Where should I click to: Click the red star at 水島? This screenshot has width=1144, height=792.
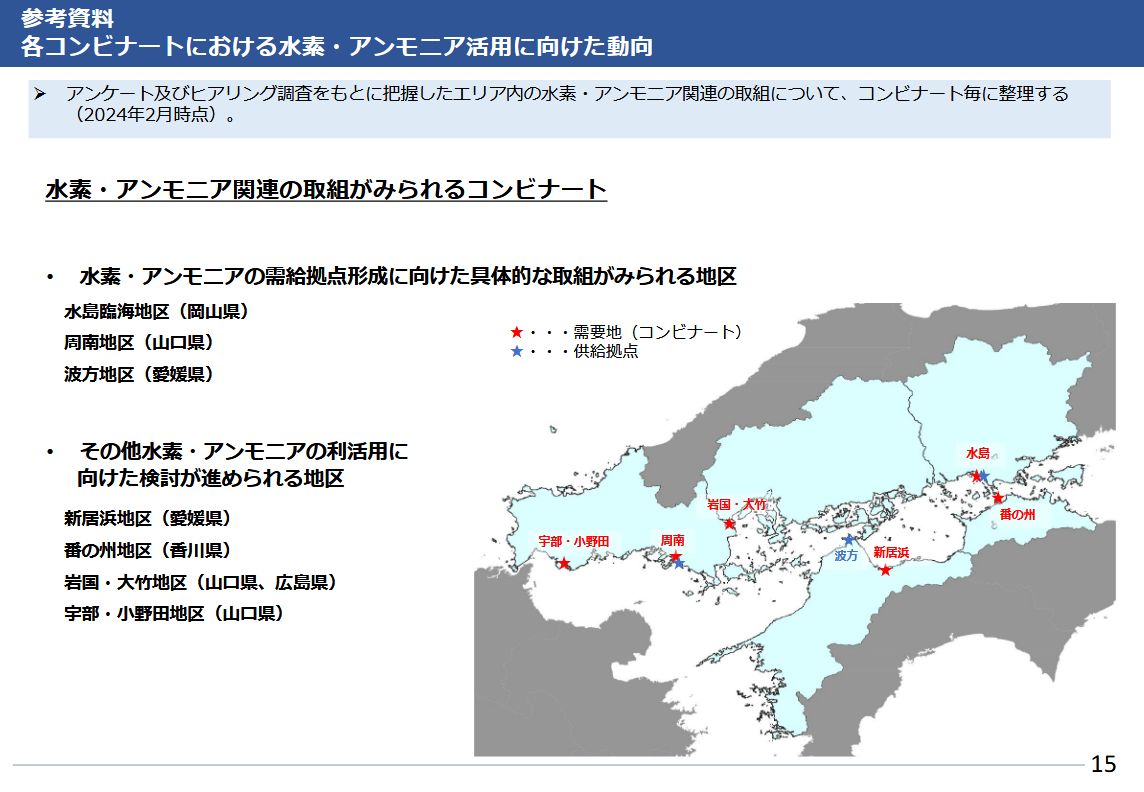point(977,476)
